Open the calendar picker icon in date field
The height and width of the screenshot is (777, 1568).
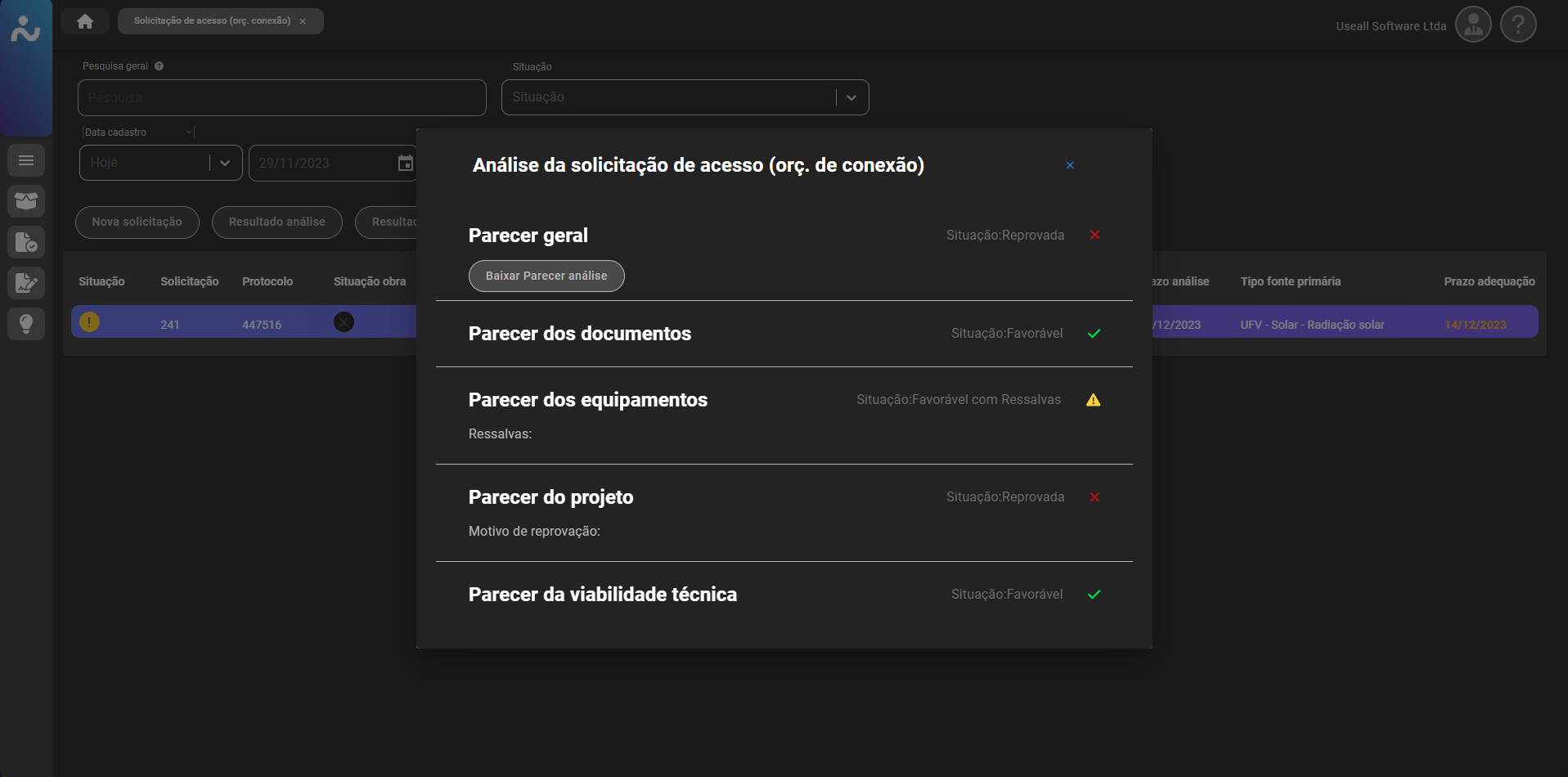(x=405, y=163)
